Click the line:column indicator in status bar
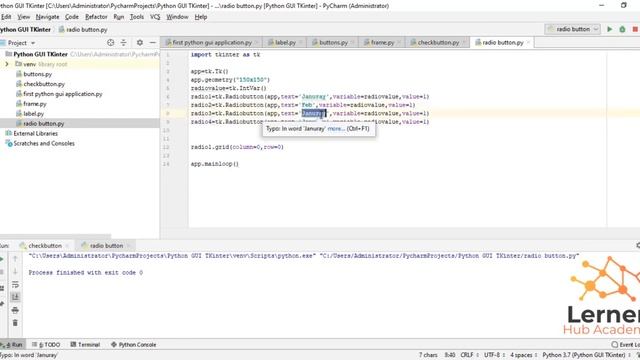This screenshot has width=640, height=360. (x=450, y=355)
